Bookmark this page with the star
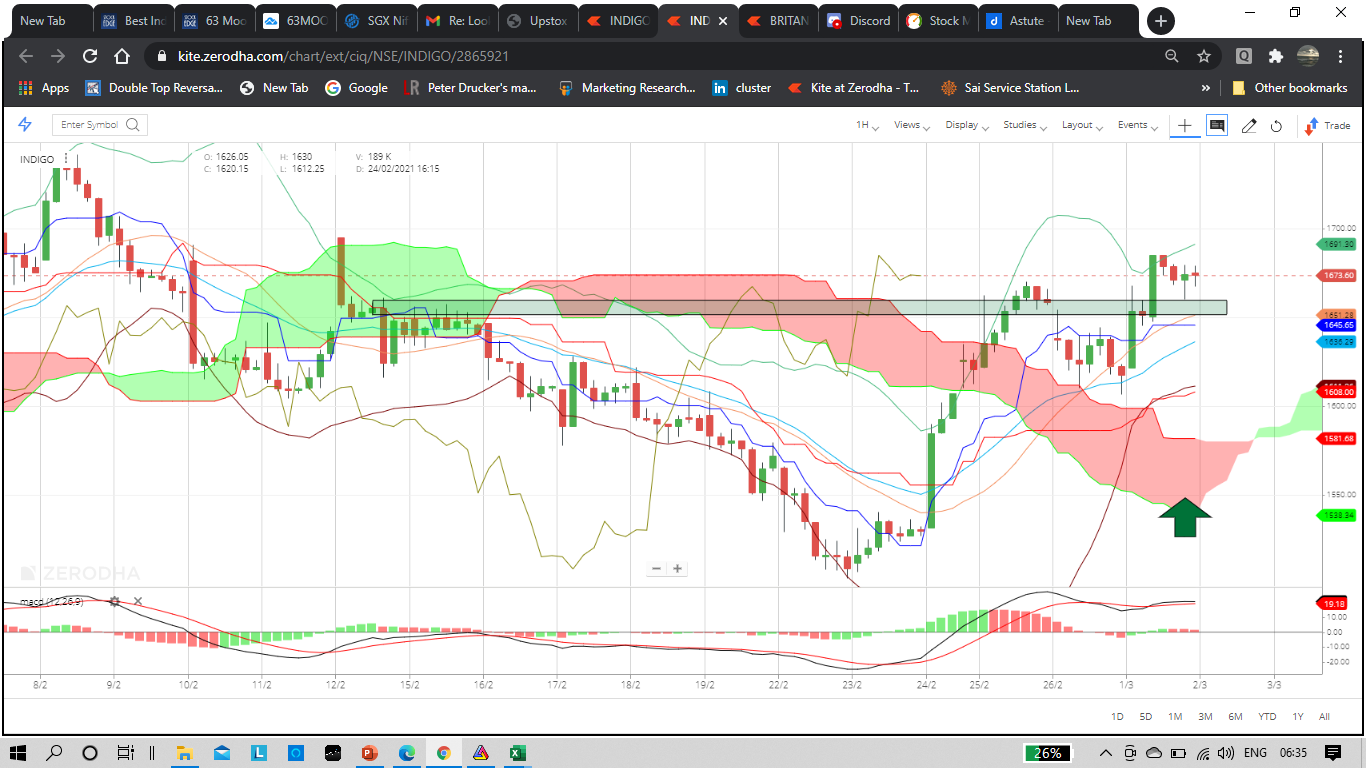This screenshot has height=768, width=1366. (x=1204, y=57)
